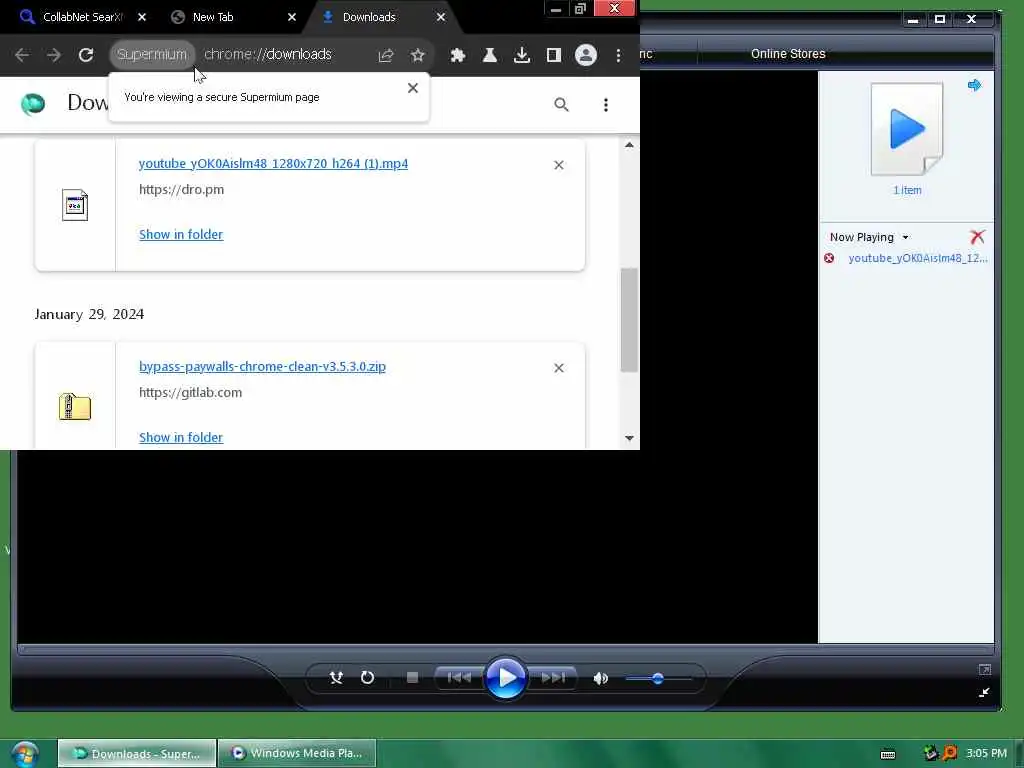Show the bypass-paywalls zip in folder
1024x768 pixels.
(181, 438)
